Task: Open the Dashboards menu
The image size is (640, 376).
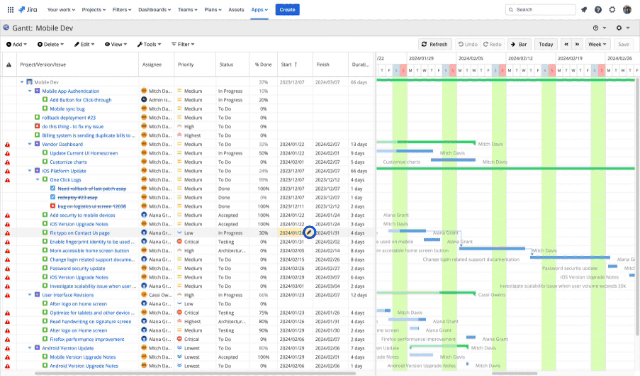Action: pyautogui.click(x=155, y=9)
